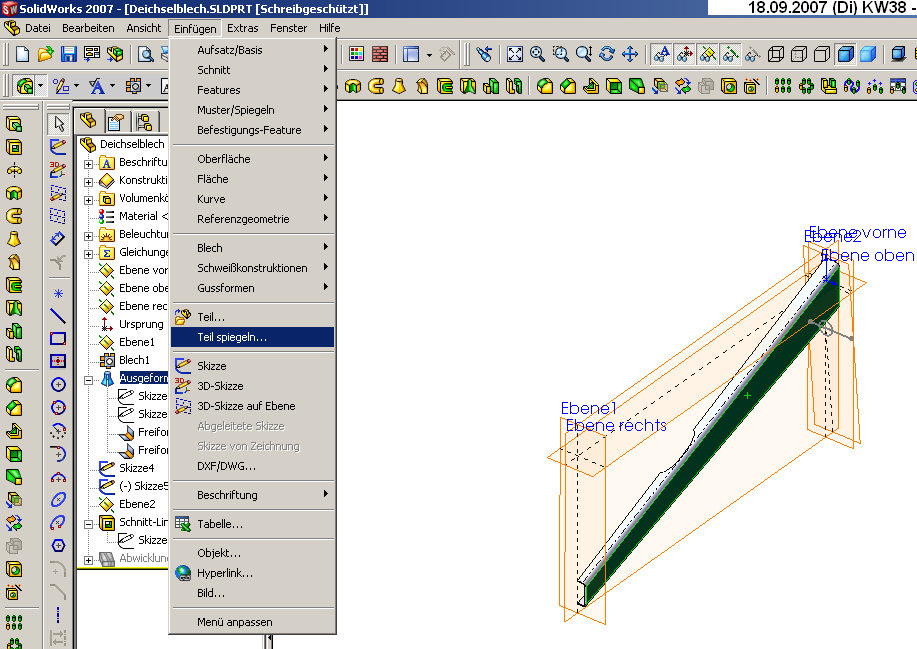Expand the Gleichungen tree node
The width and height of the screenshot is (917, 649).
[x=88, y=254]
